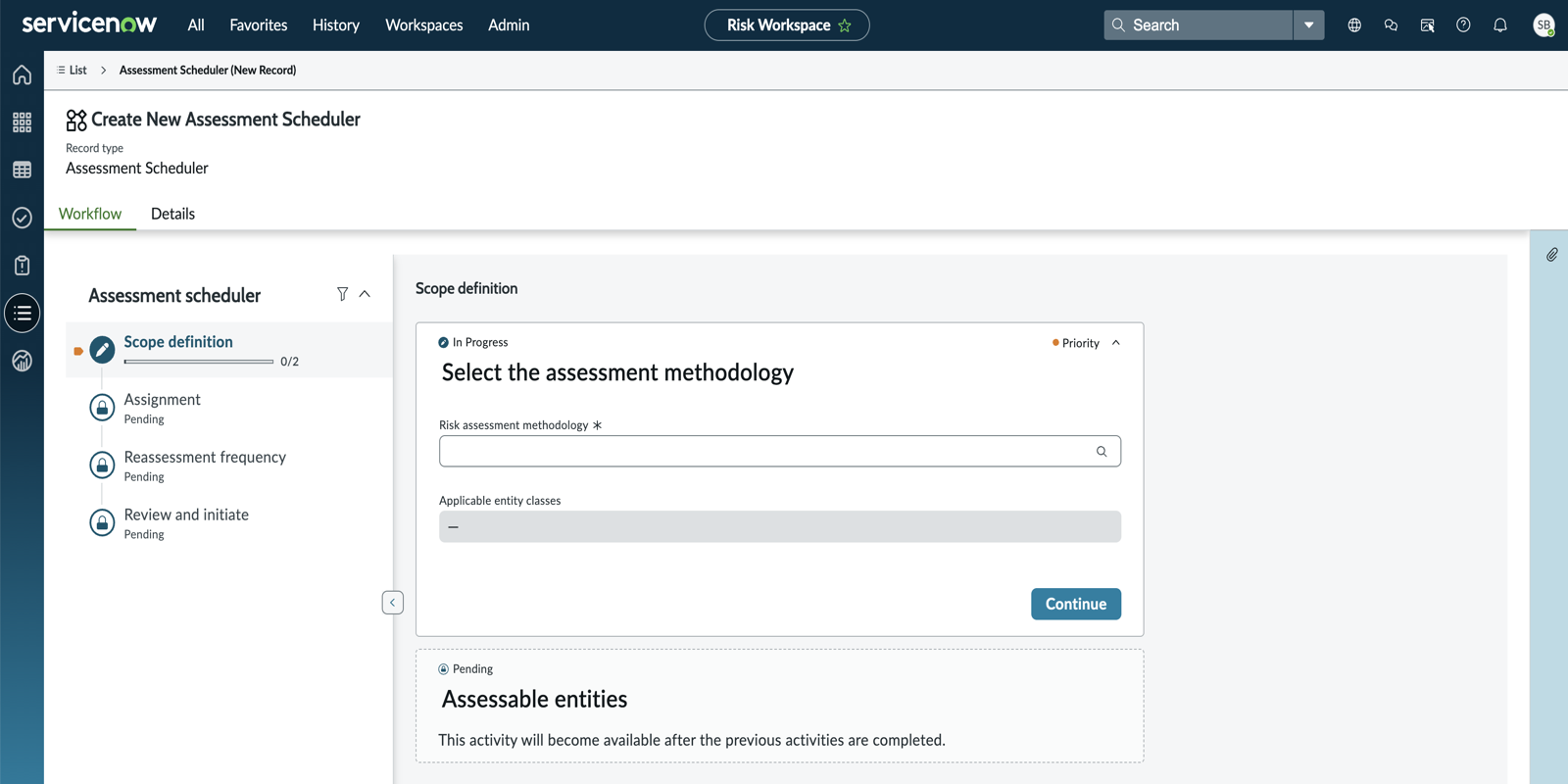Filter the Assessment scheduler steps
This screenshot has width=1568, height=784.
click(342, 294)
